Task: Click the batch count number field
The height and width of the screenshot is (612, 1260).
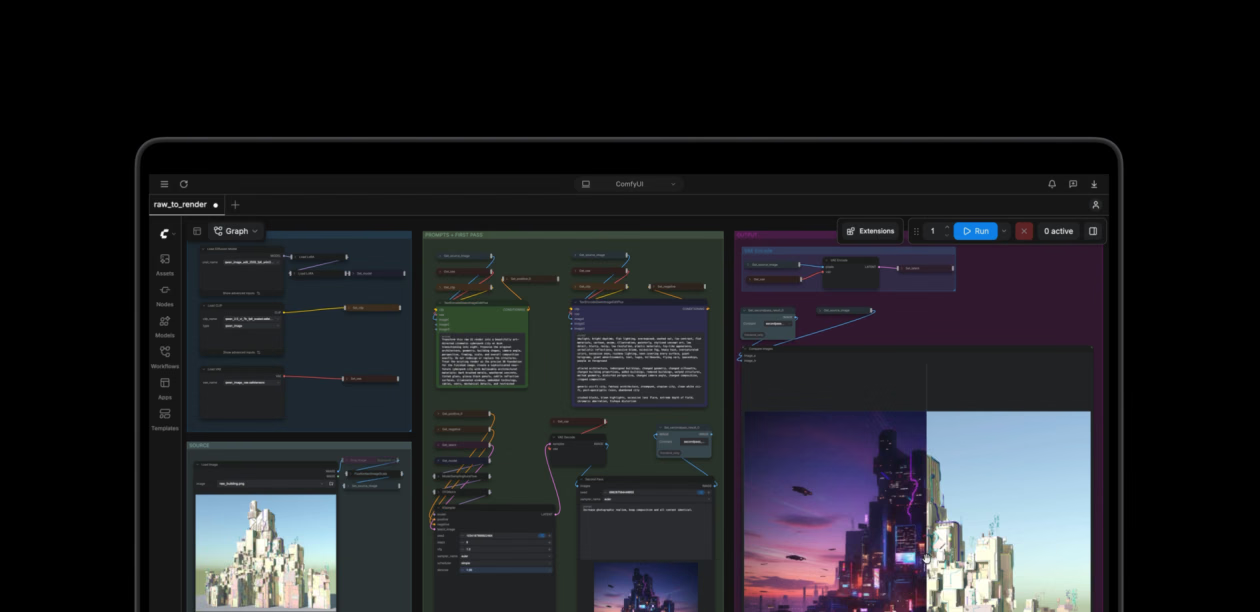Action: click(x=933, y=231)
